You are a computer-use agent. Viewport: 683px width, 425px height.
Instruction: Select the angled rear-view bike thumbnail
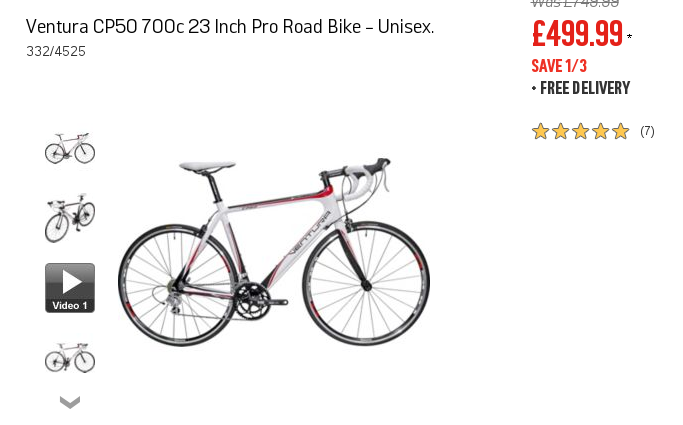pos(70,218)
